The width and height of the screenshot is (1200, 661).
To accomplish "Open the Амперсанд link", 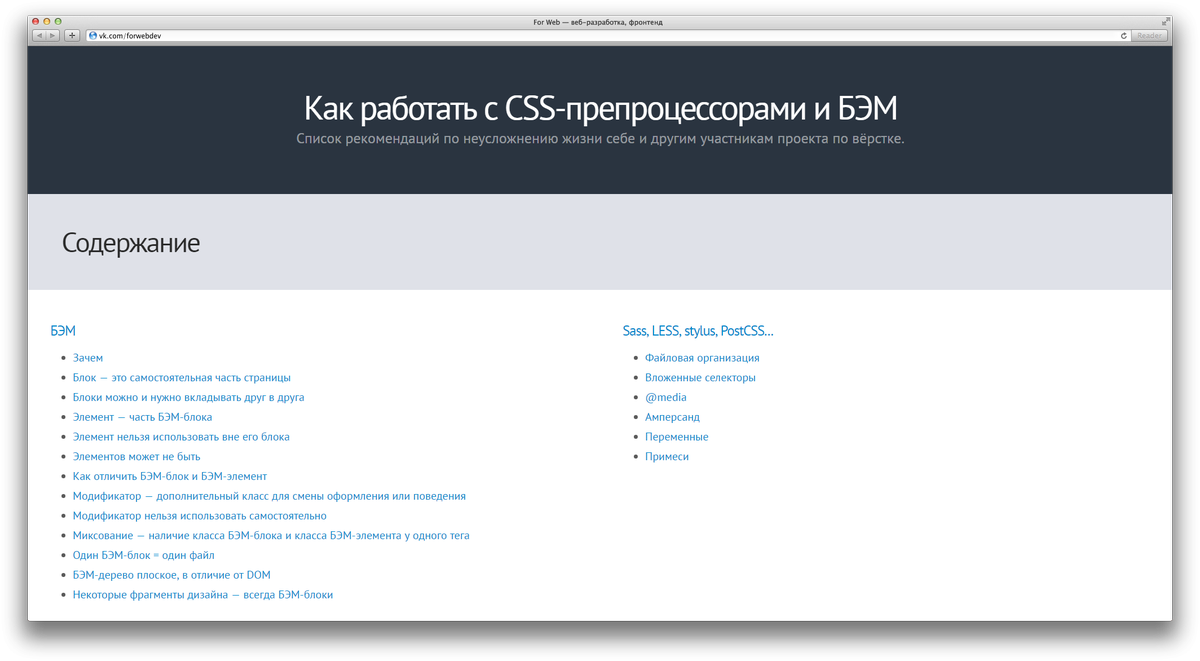I will [672, 417].
